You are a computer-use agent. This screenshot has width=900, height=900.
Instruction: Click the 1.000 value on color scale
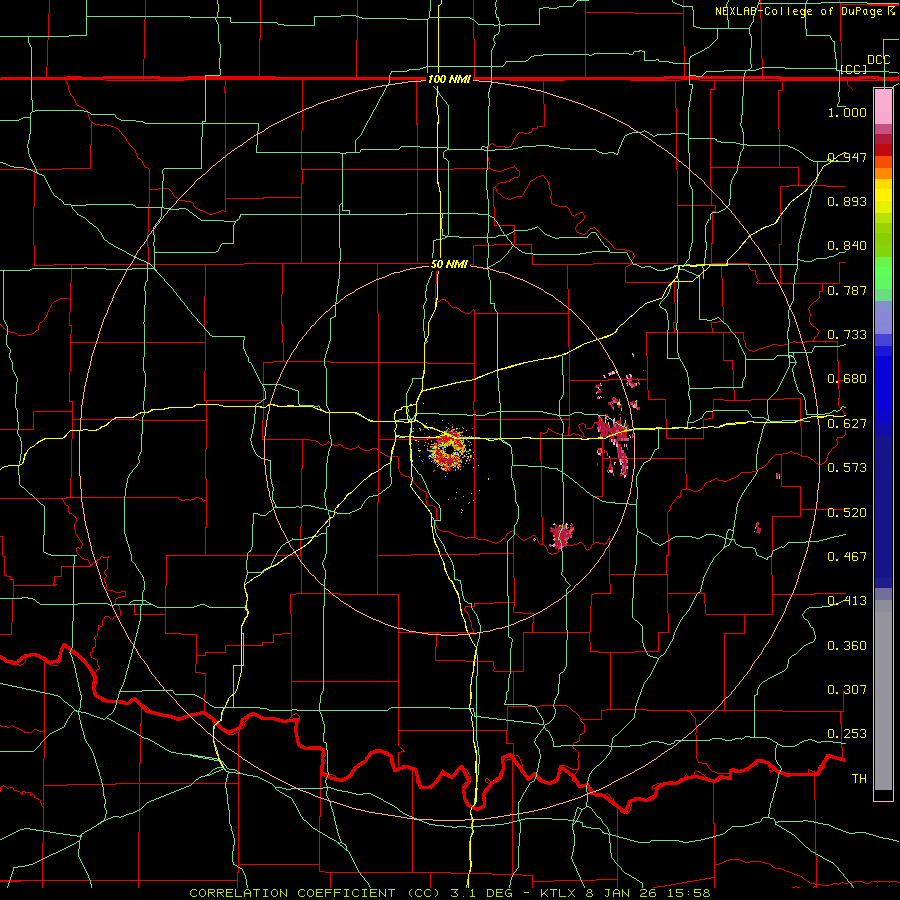[x=847, y=112]
